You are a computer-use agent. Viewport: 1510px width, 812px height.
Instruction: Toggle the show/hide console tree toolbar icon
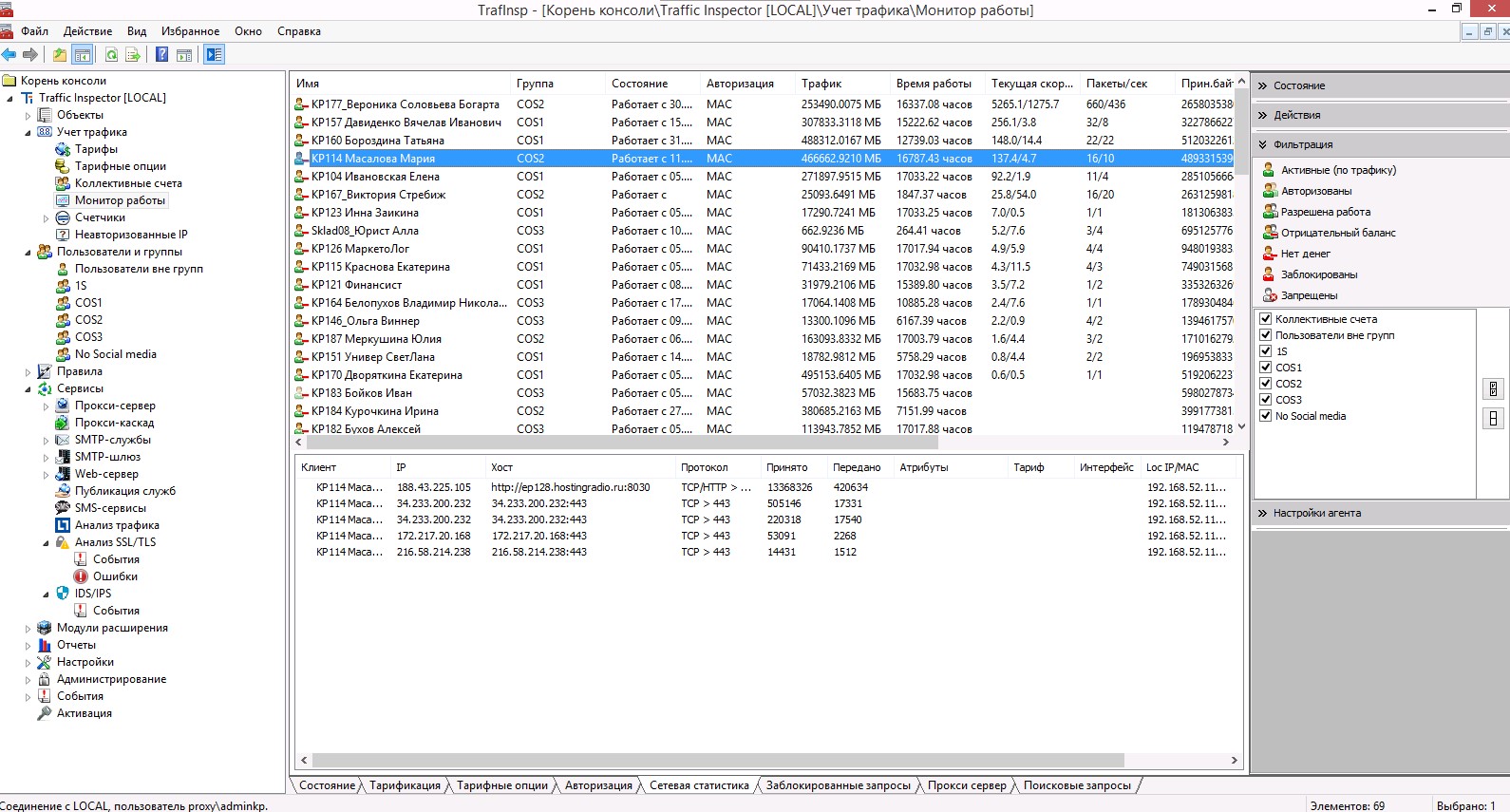pos(83,55)
